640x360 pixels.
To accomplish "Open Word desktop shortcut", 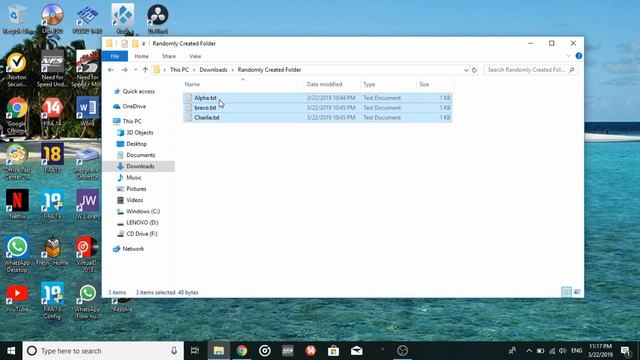I will (87, 111).
